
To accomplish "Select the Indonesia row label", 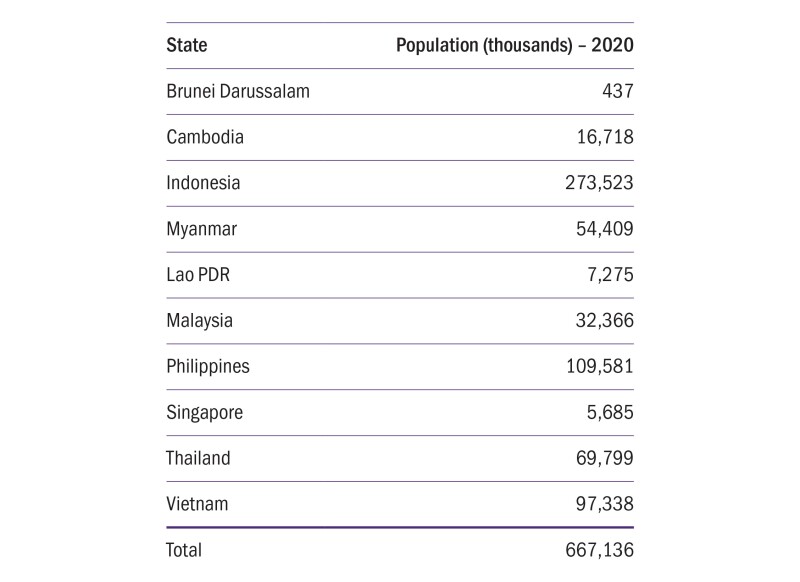I will [204, 183].
